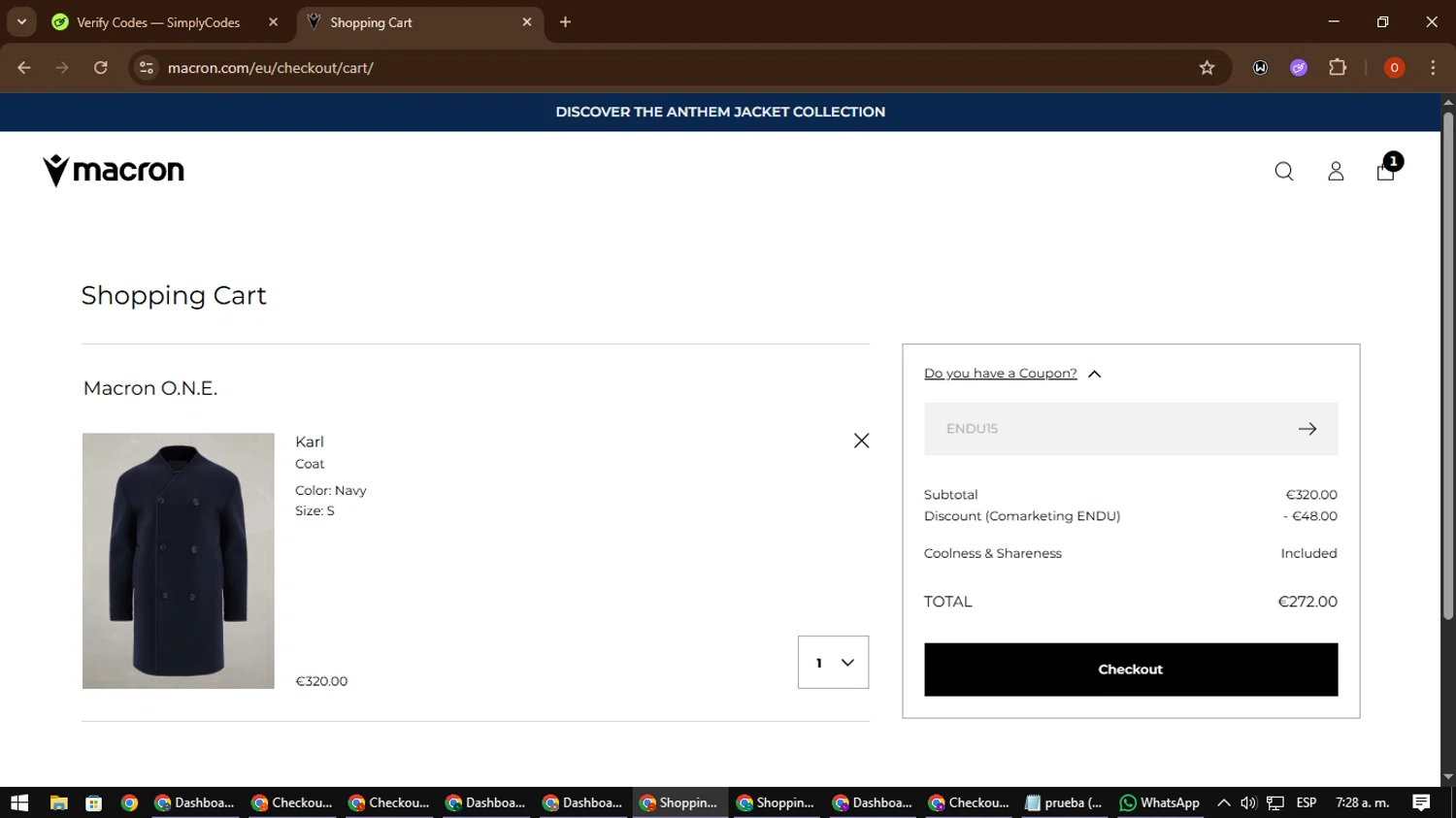Image resolution: width=1456 pixels, height=818 pixels.
Task: Open the shopping bag cart icon
Action: tap(1386, 172)
